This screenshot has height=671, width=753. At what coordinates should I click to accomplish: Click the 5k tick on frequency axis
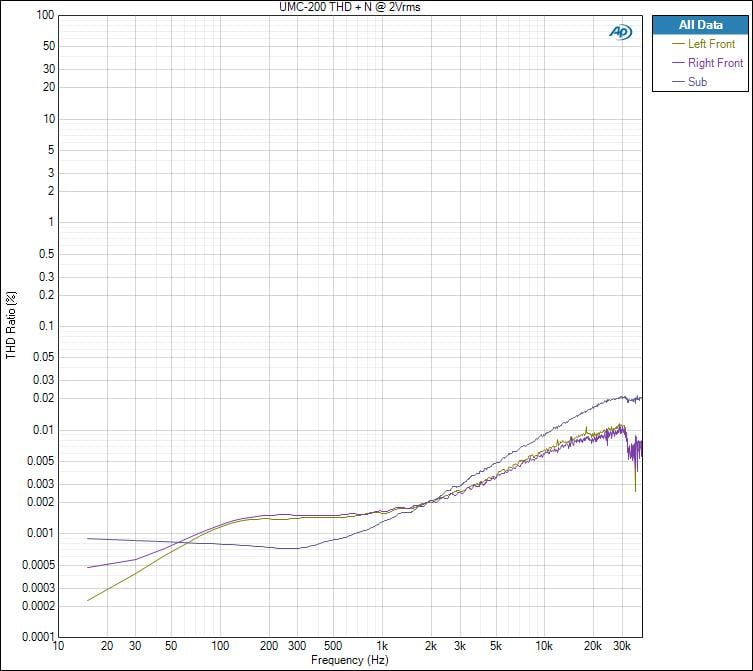pyautogui.click(x=495, y=646)
